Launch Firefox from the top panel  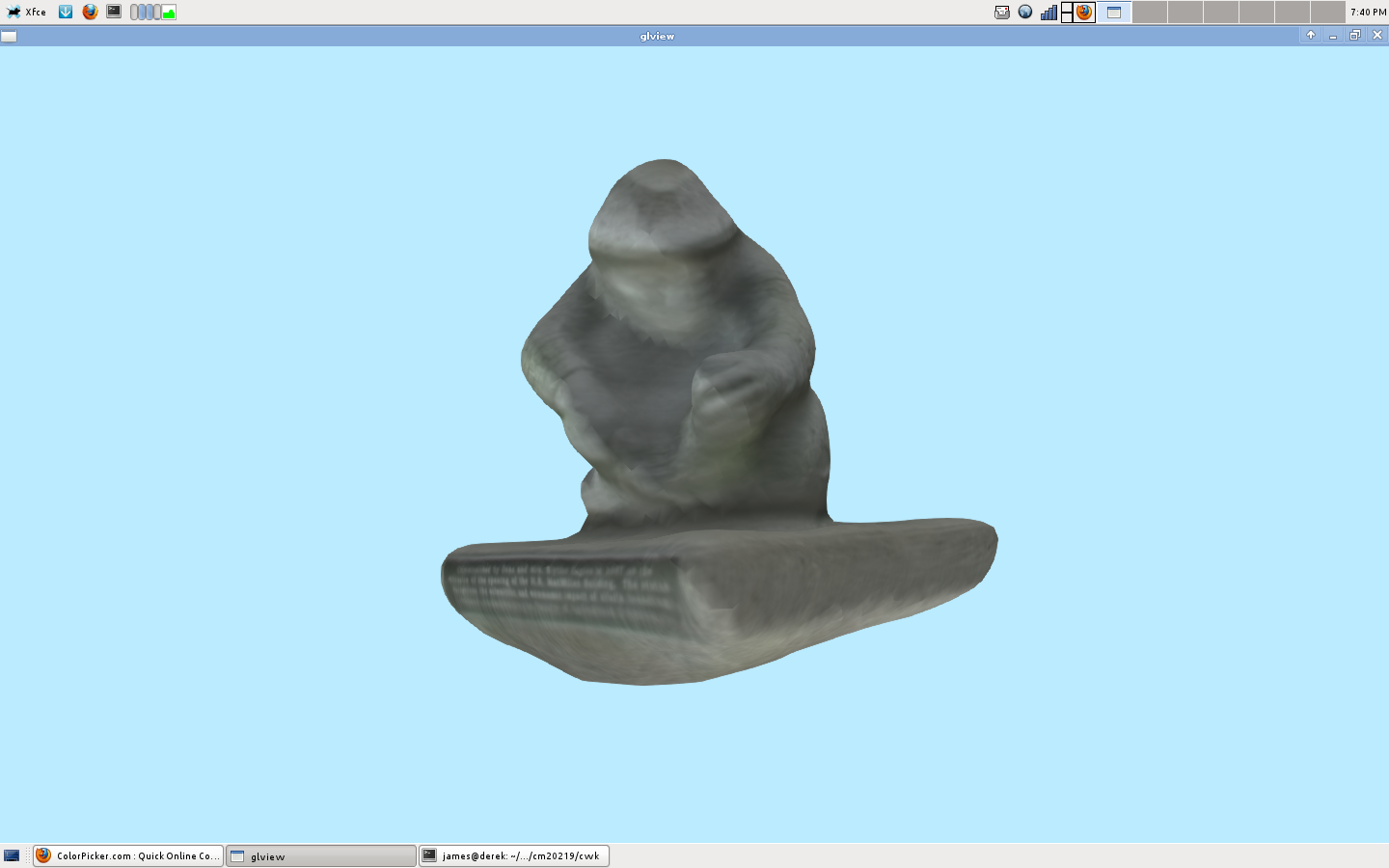90,12
